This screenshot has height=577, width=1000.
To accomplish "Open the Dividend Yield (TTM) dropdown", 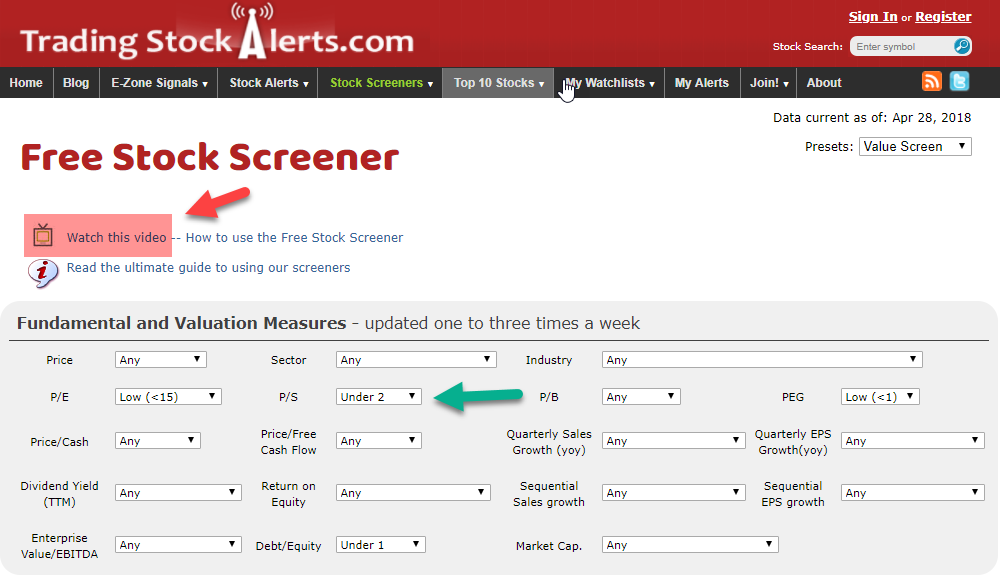I will coord(178,493).
